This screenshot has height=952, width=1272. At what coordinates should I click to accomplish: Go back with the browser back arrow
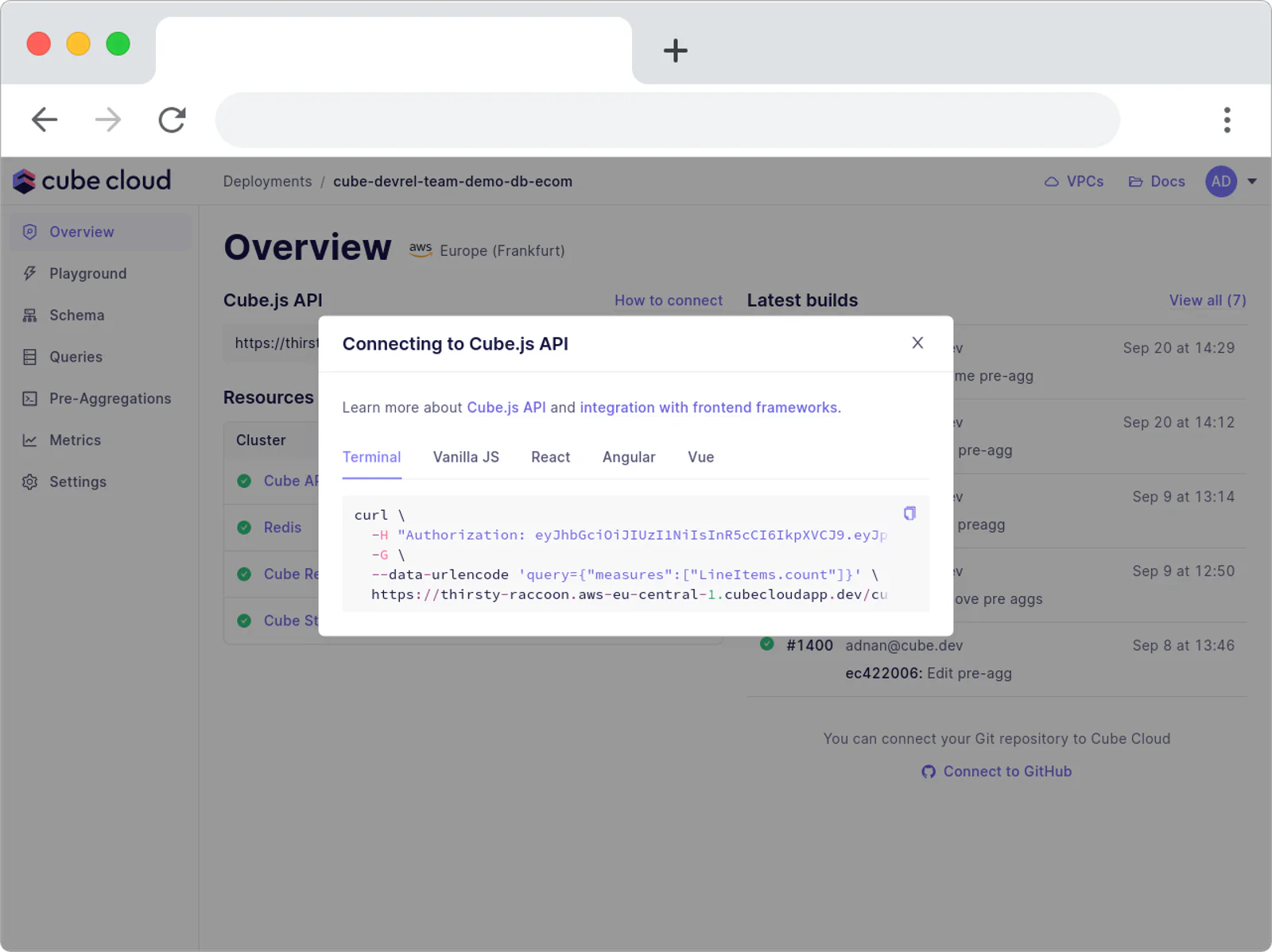click(45, 120)
